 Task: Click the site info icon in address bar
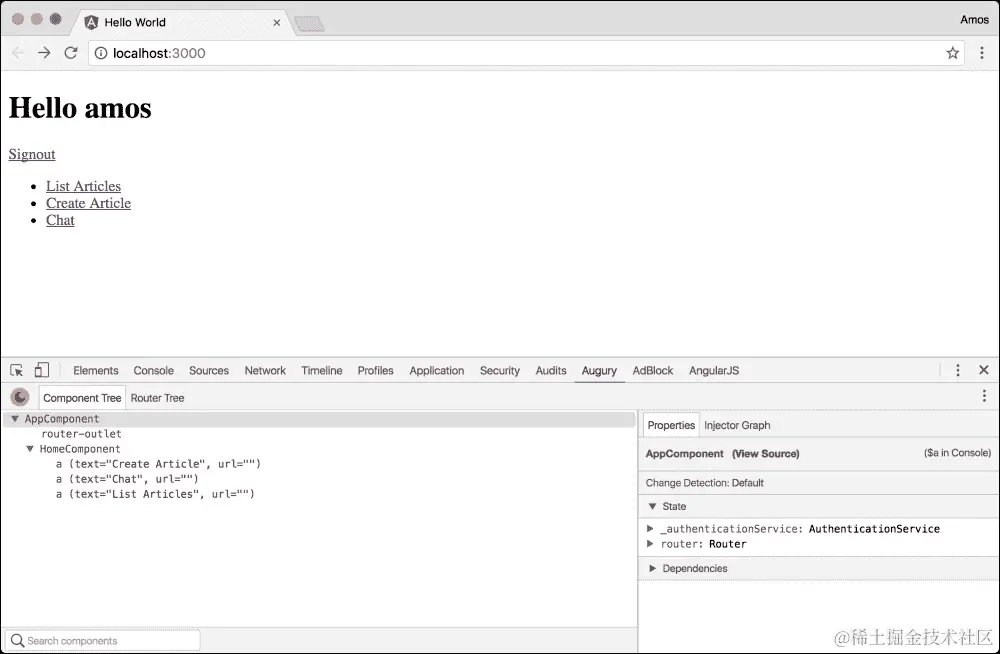[101, 53]
